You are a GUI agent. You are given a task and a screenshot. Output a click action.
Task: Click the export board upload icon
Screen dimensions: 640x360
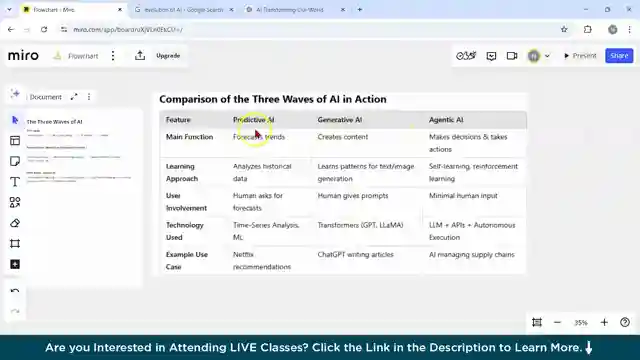[x=140, y=56]
